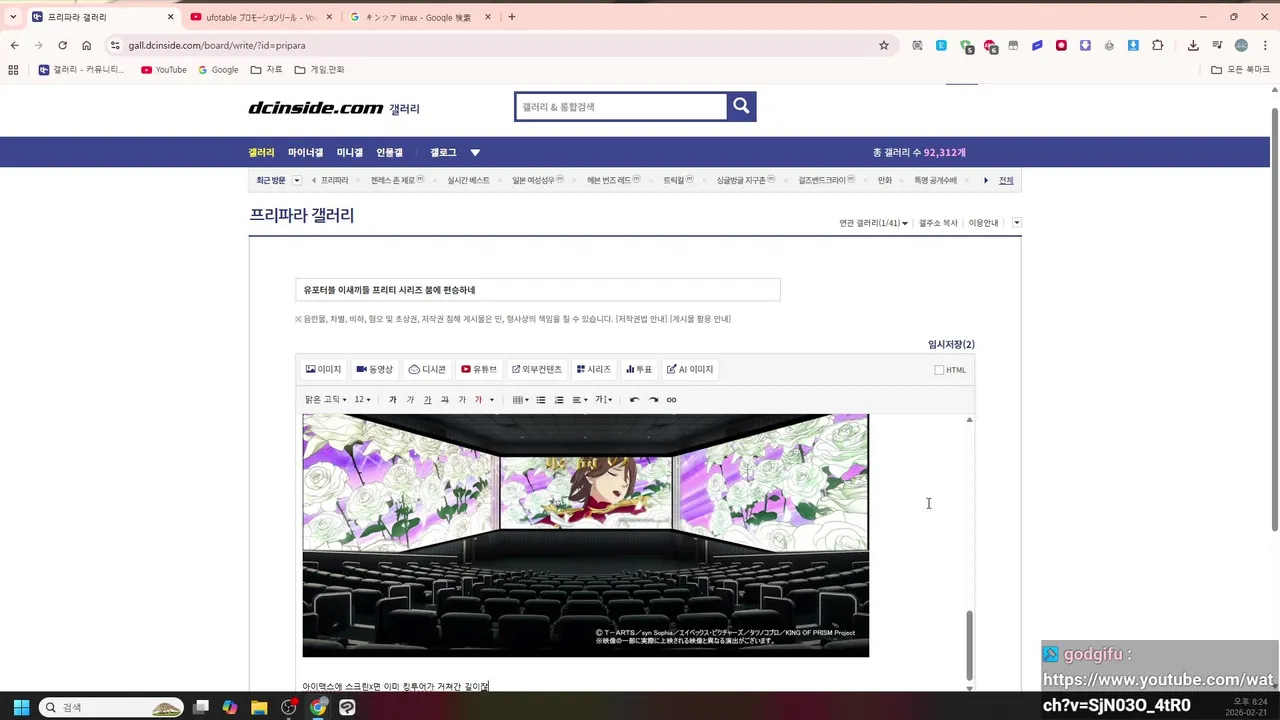Enable the HTML editing checkbox
Image resolution: width=1280 pixels, height=720 pixels.
pos(939,370)
